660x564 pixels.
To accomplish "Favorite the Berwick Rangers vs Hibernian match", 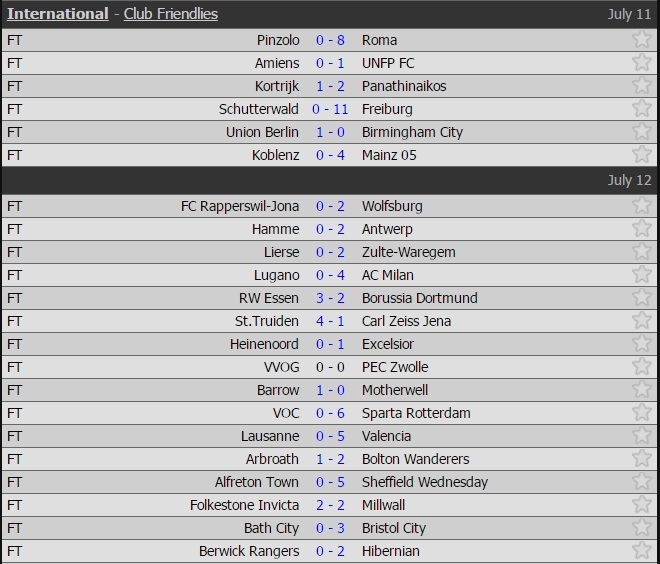I will coord(641,551).
